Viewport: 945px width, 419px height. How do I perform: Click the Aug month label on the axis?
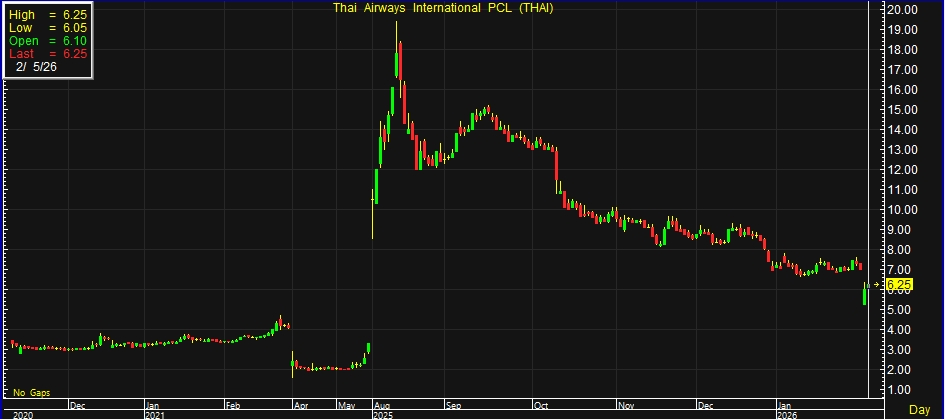point(381,405)
